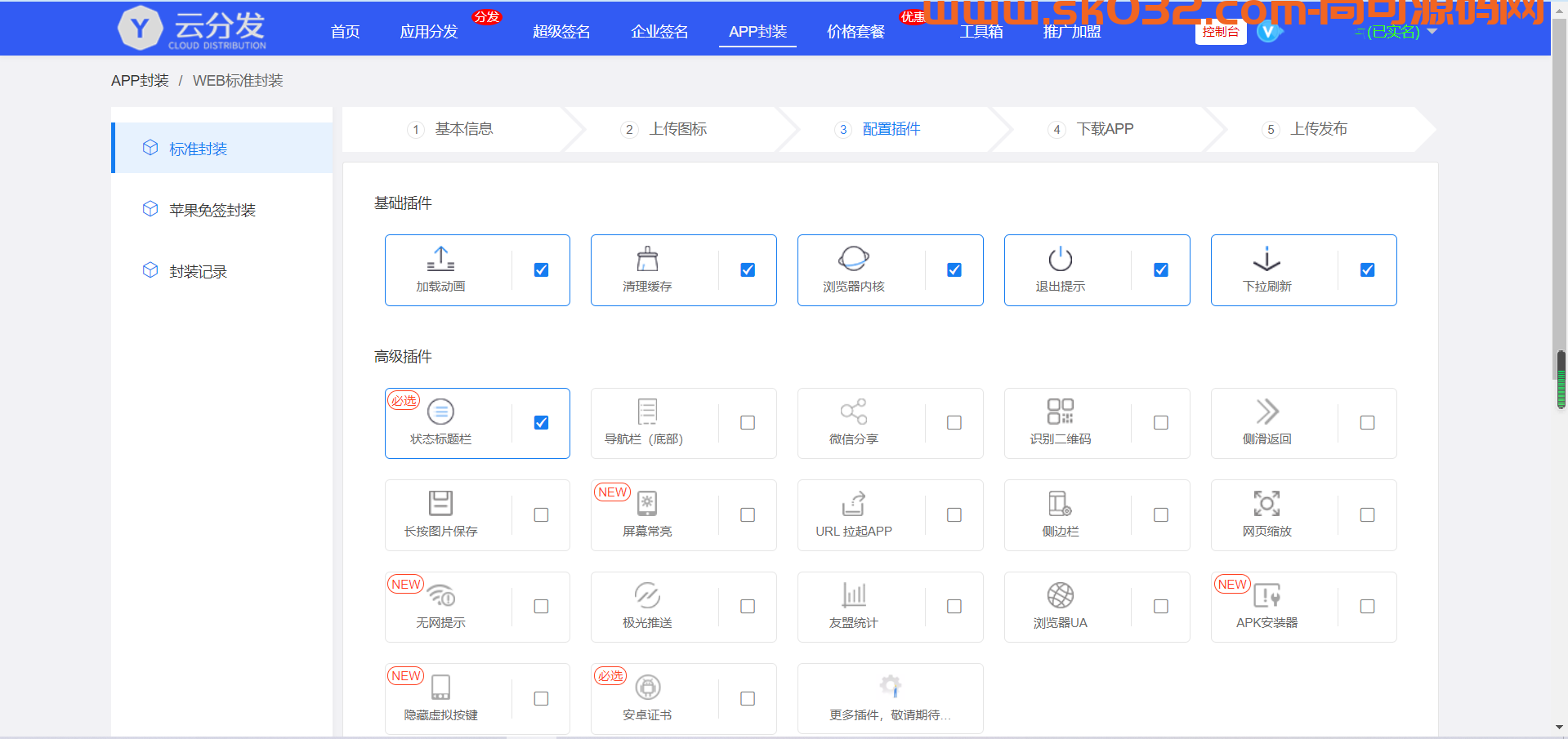Screen dimensions: 1568x739
Task: Click the 退出提示 power icon
Action: tap(1061, 259)
